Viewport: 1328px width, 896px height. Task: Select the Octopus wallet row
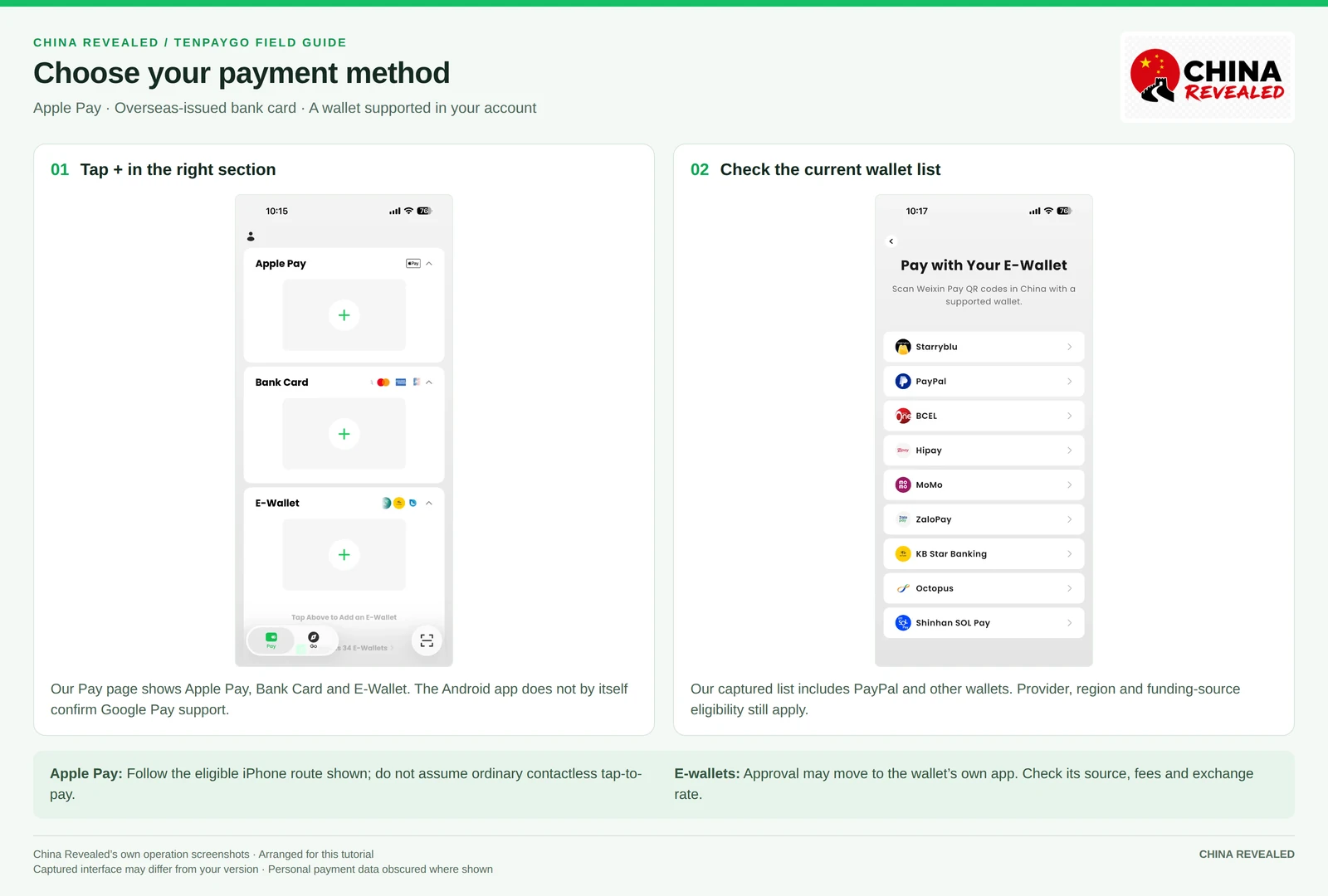pos(984,588)
